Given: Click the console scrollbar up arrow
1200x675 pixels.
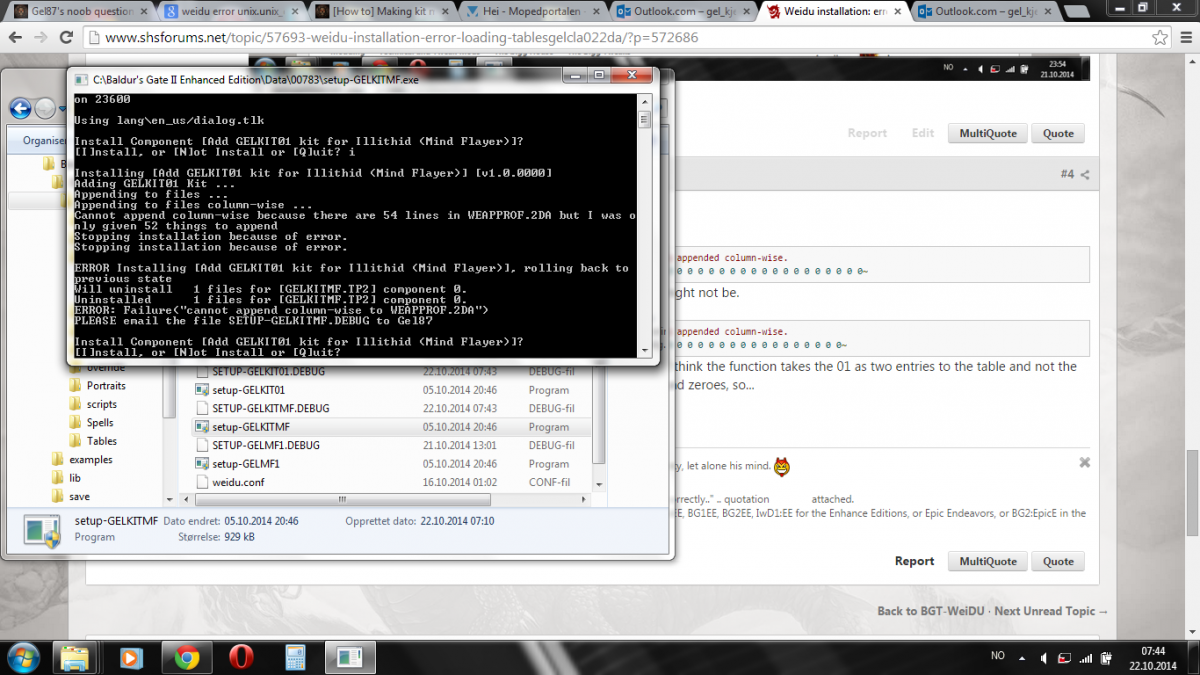Looking at the screenshot, I should point(644,101).
